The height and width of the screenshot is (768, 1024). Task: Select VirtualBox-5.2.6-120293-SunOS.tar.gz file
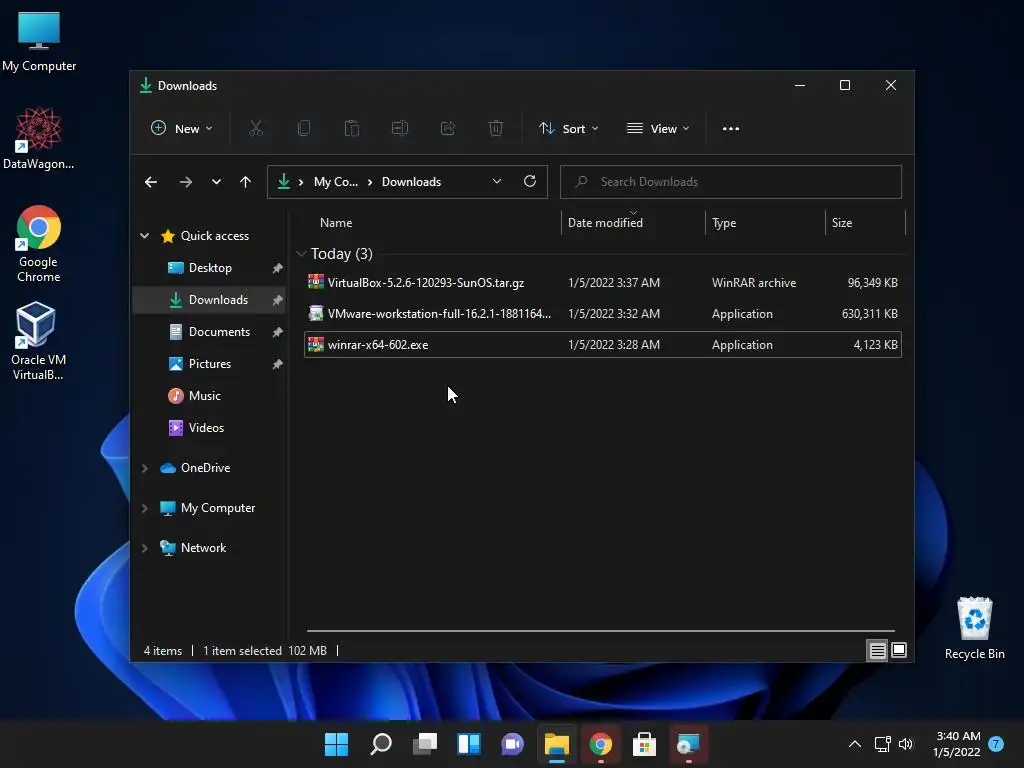[x=603, y=283]
